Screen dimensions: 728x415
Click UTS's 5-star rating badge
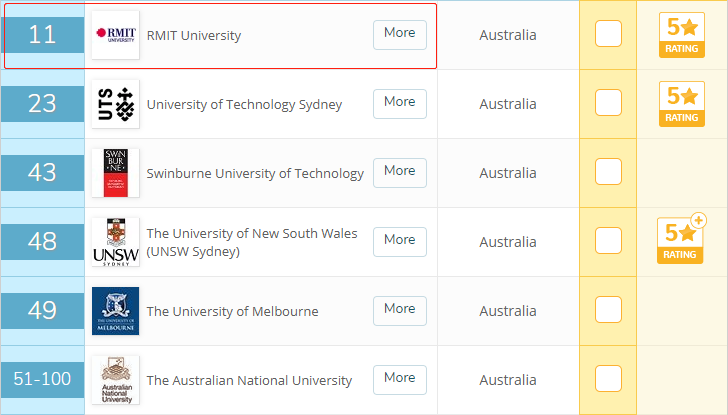pos(682,104)
